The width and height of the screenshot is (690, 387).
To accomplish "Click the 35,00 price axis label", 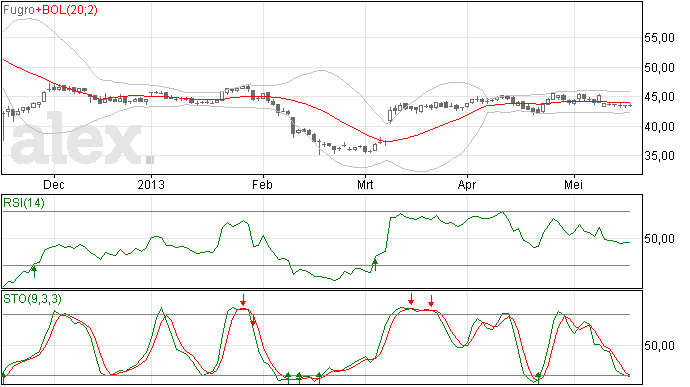I will click(659, 156).
